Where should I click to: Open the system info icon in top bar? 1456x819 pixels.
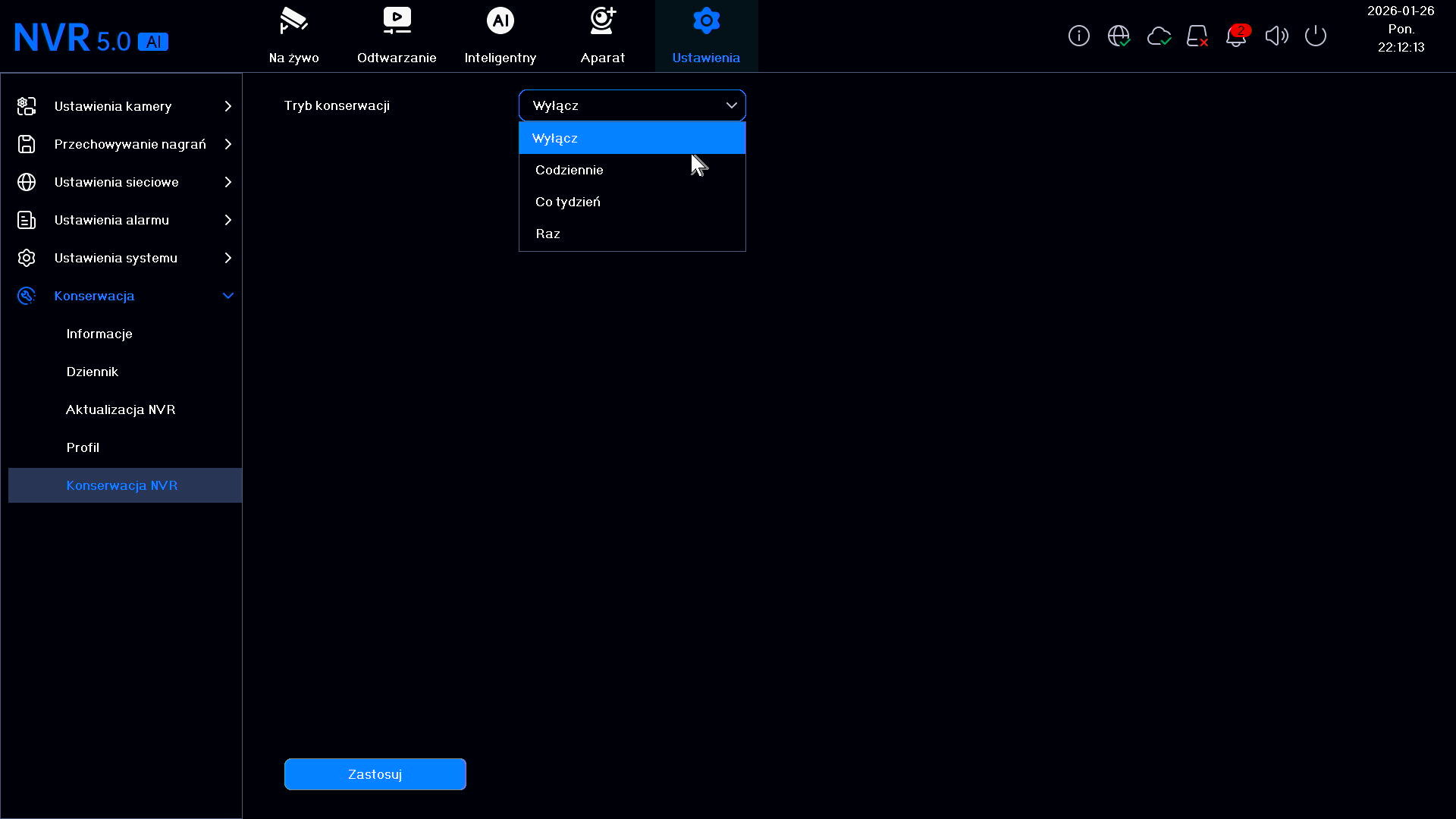1078,36
